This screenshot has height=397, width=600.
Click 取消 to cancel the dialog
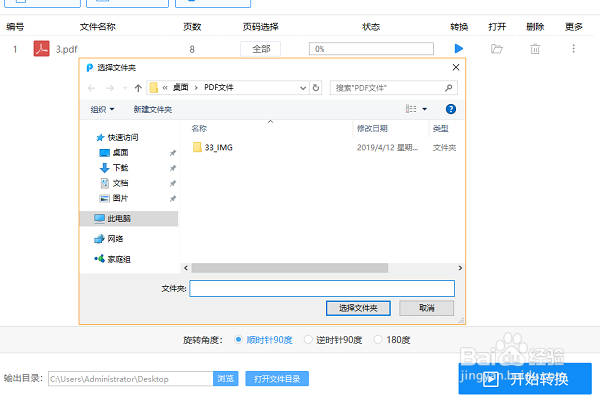[x=427, y=308]
